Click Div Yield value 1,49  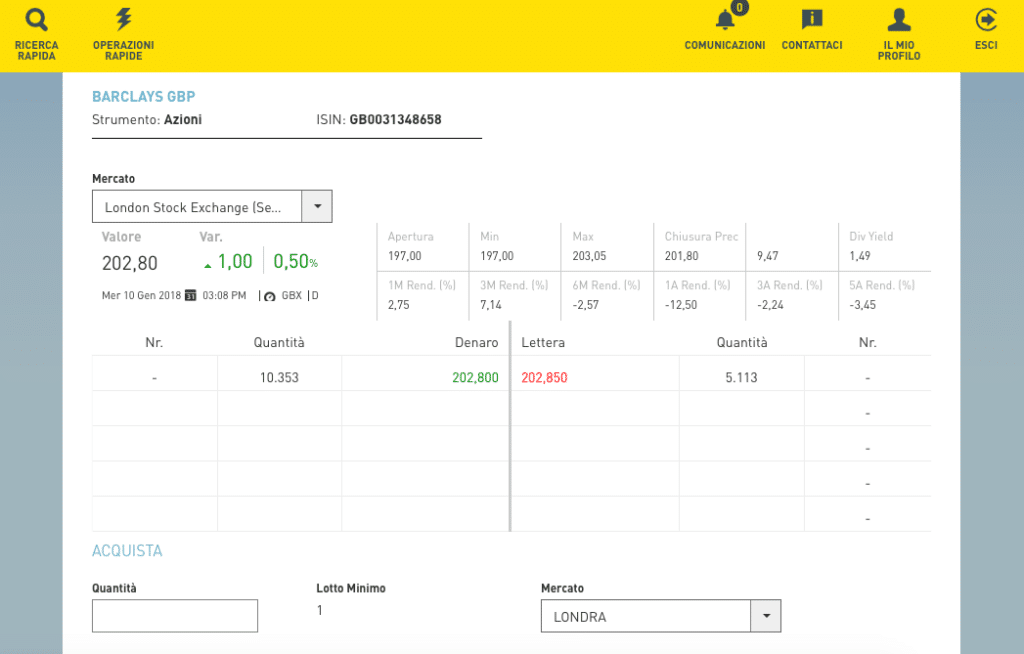[x=859, y=256]
